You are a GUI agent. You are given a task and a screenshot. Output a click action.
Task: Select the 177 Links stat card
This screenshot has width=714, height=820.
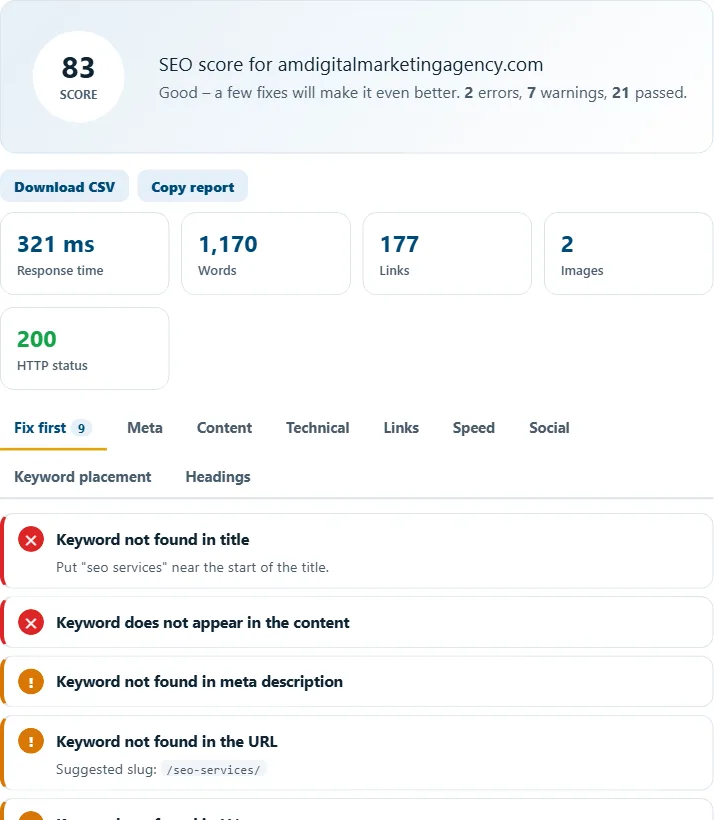click(447, 254)
